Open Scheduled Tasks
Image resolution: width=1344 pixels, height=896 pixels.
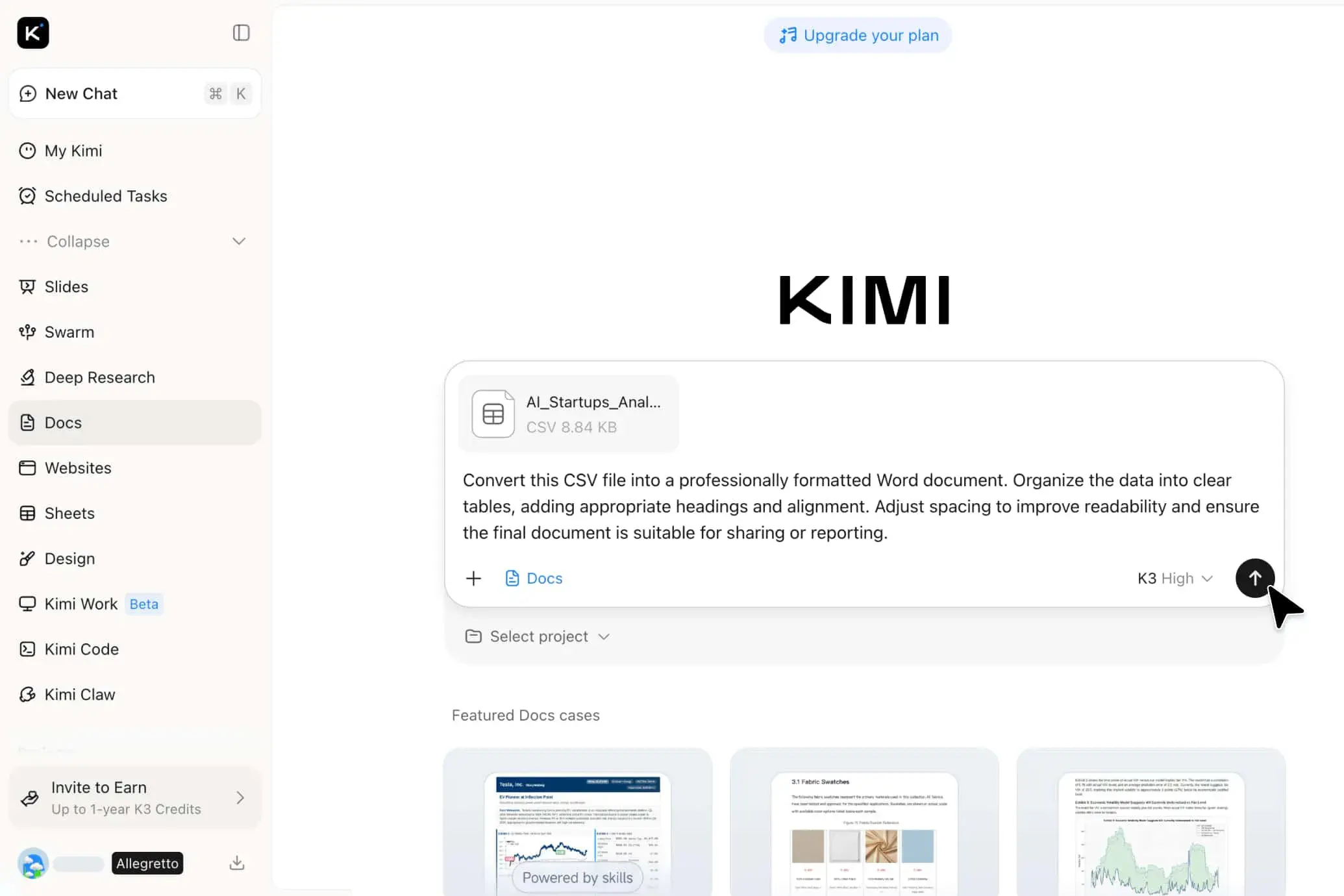point(135,196)
